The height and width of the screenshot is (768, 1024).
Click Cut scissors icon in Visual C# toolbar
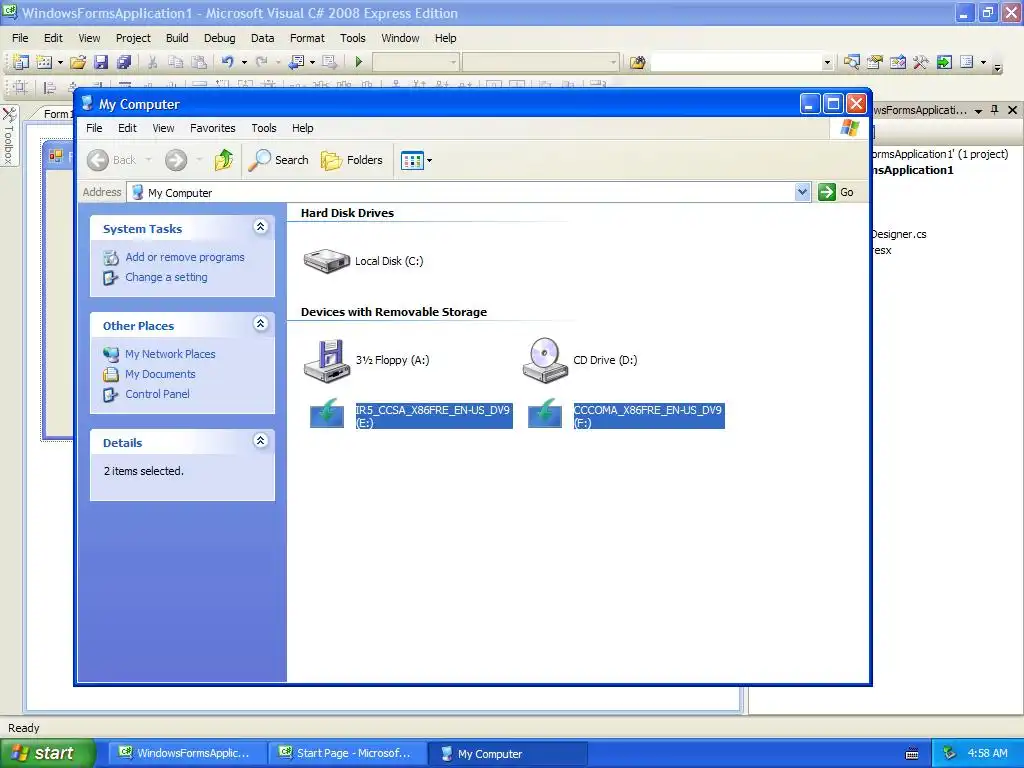(x=152, y=62)
